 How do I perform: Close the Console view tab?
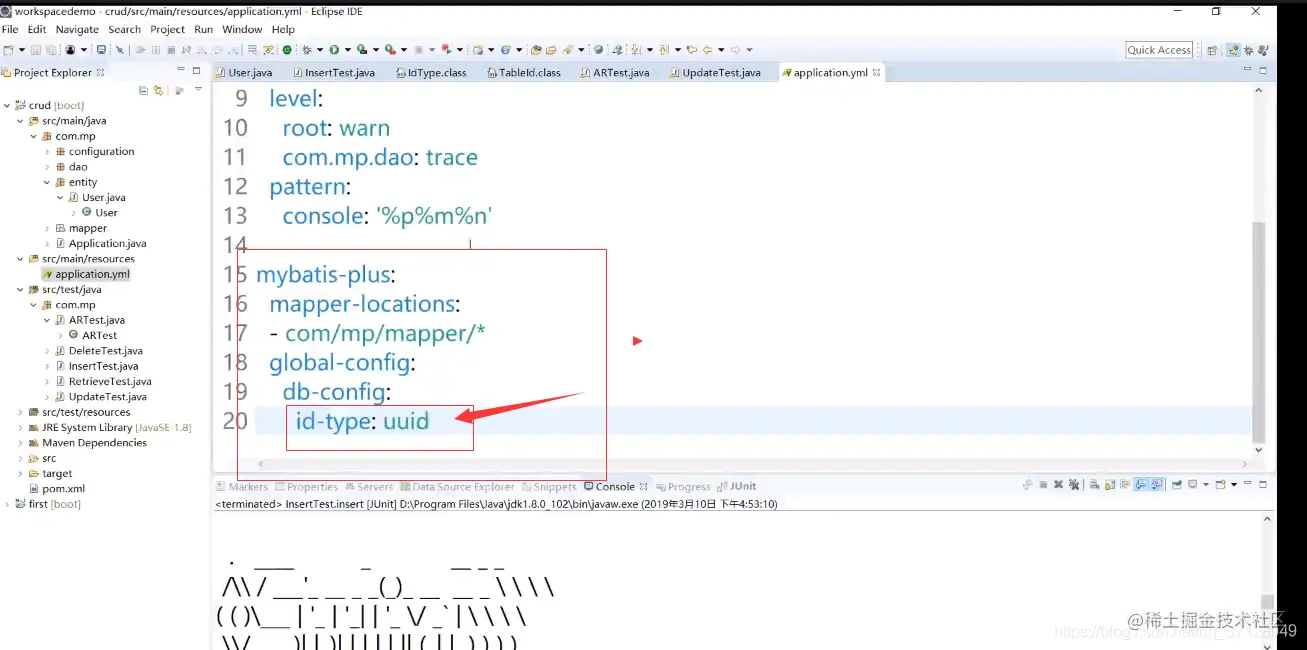click(643, 486)
